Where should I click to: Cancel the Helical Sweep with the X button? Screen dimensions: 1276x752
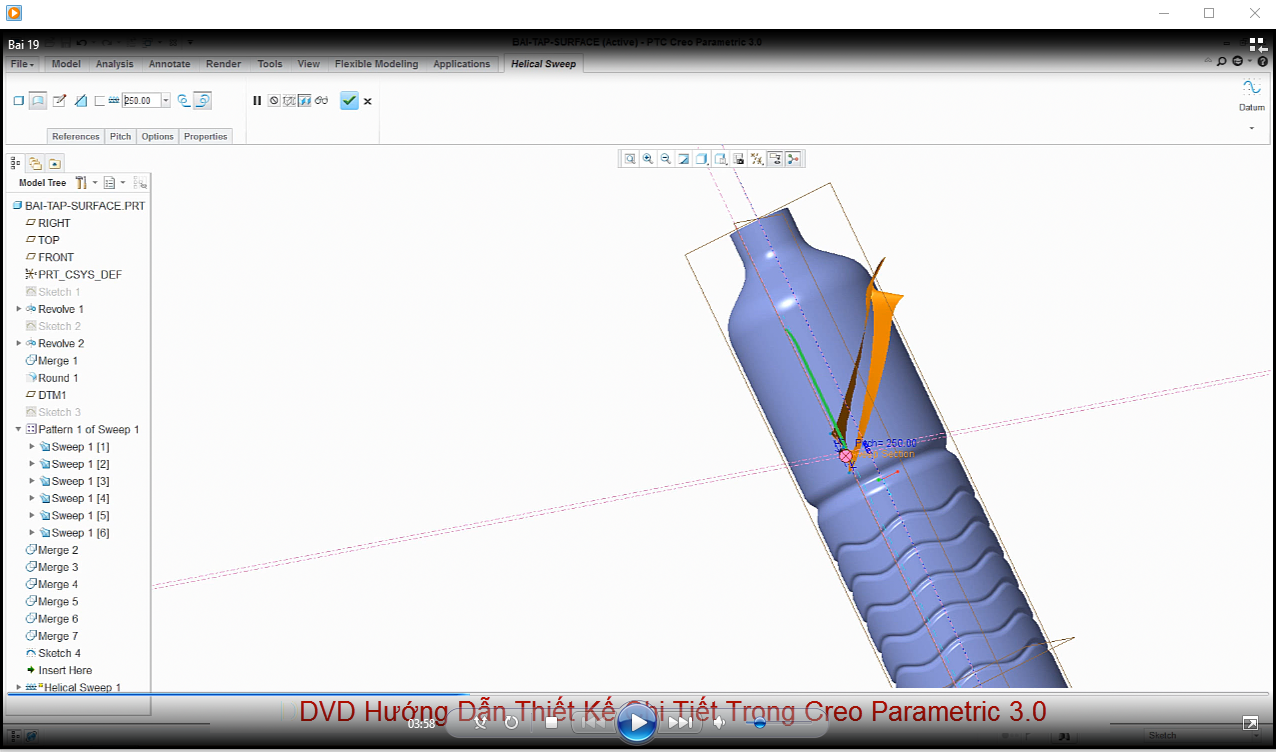367,100
